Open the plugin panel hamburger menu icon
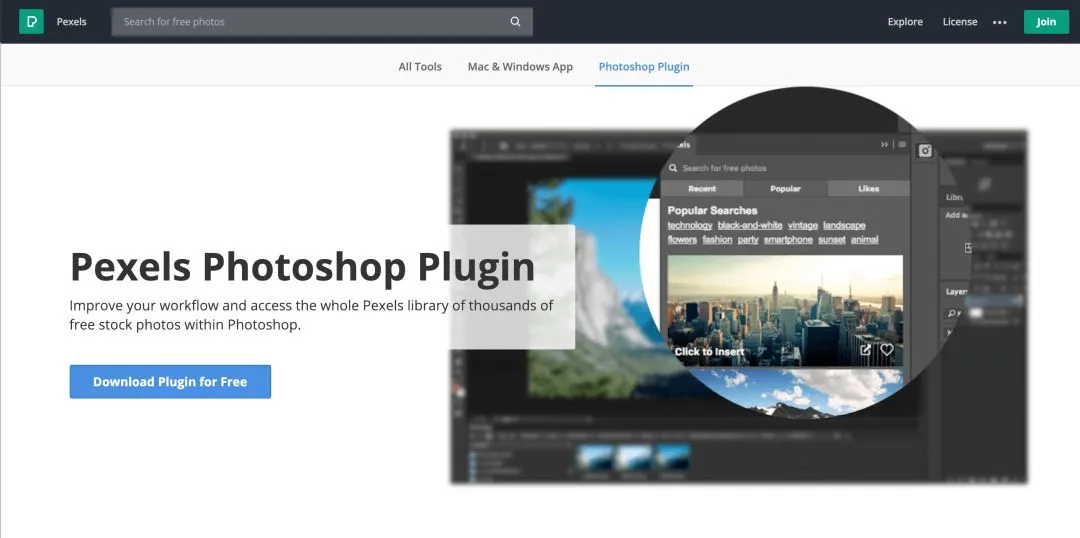This screenshot has width=1080, height=538. (902, 145)
